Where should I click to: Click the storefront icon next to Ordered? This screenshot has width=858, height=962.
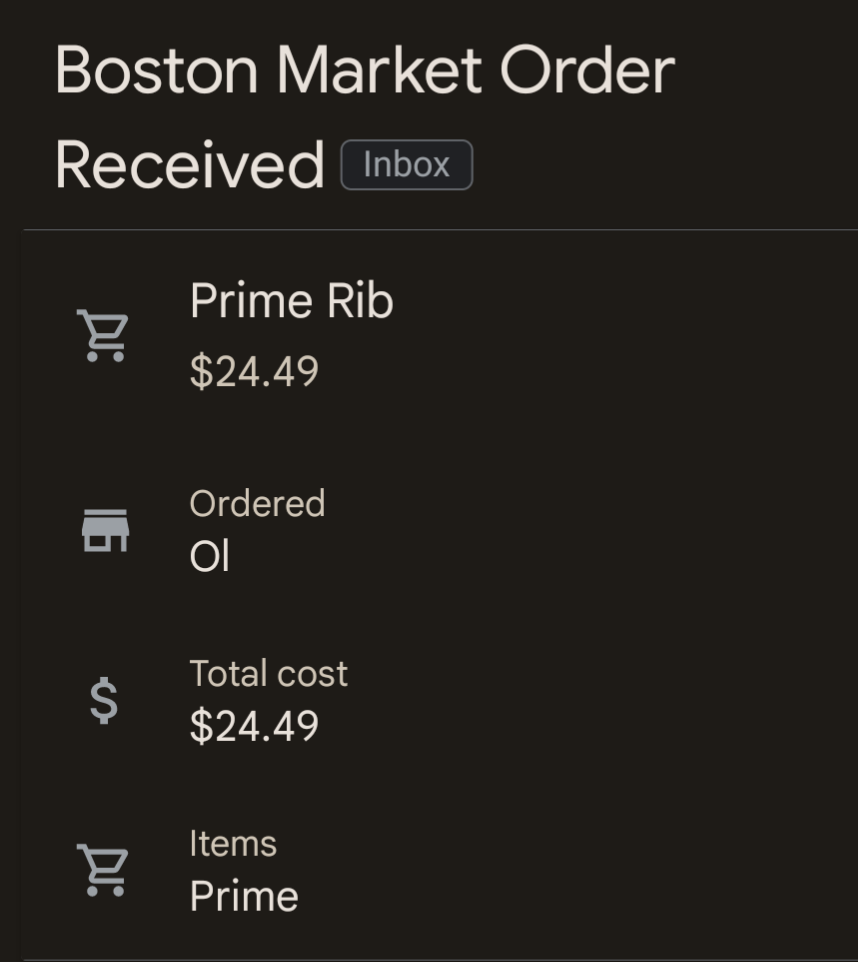(105, 530)
